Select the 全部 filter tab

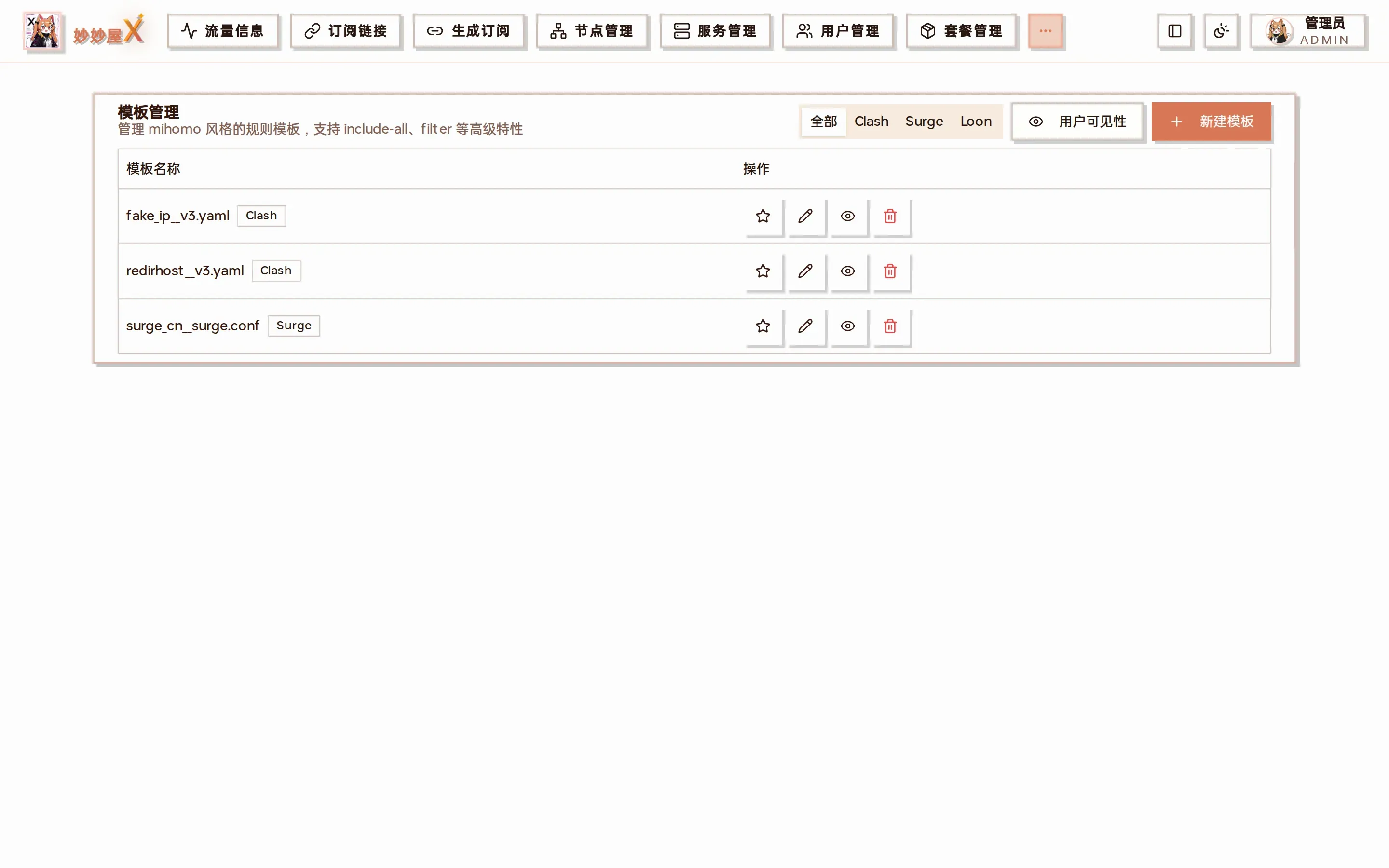point(824,122)
